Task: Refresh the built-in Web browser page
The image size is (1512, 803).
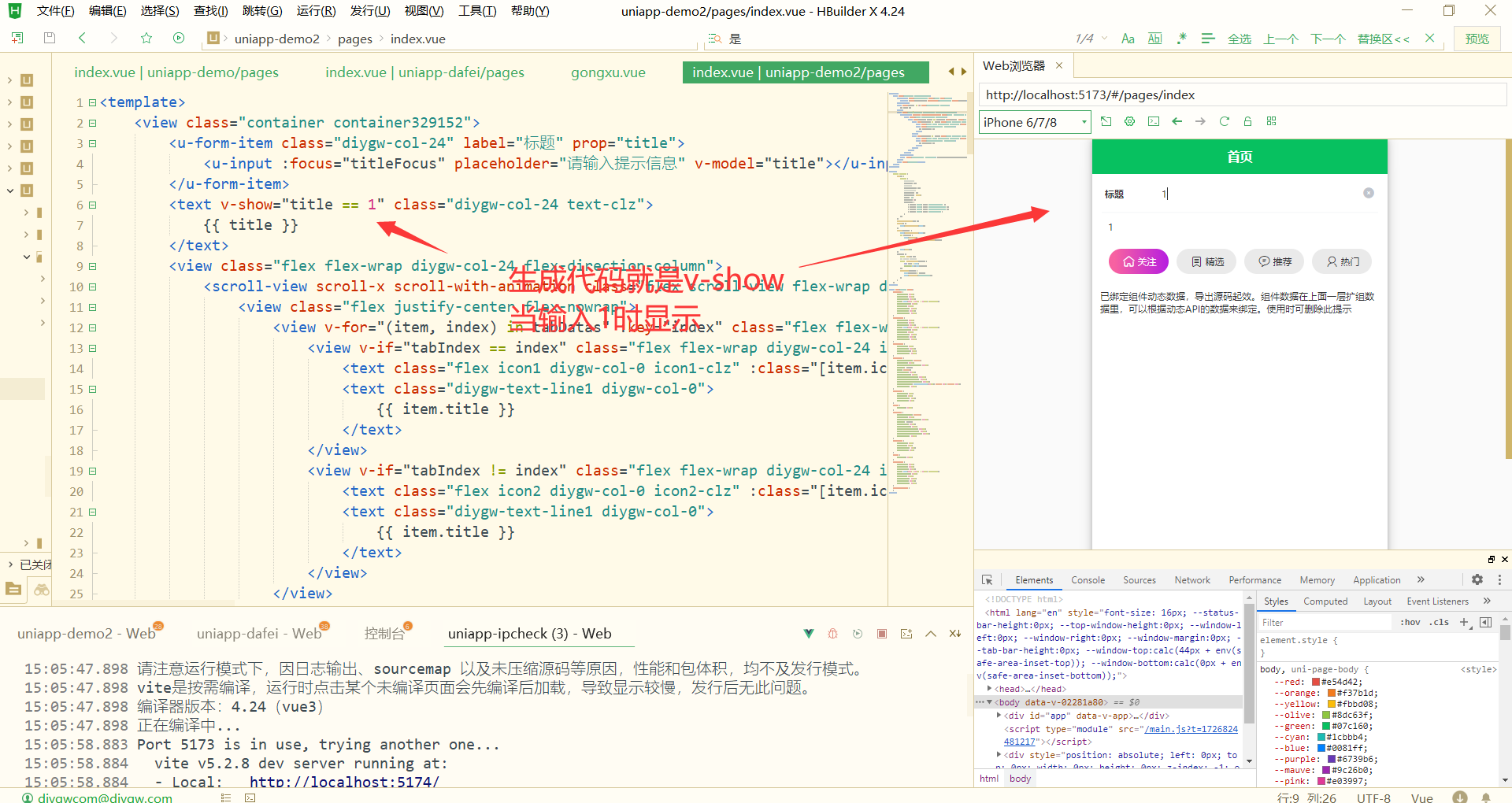Action: [x=1224, y=121]
